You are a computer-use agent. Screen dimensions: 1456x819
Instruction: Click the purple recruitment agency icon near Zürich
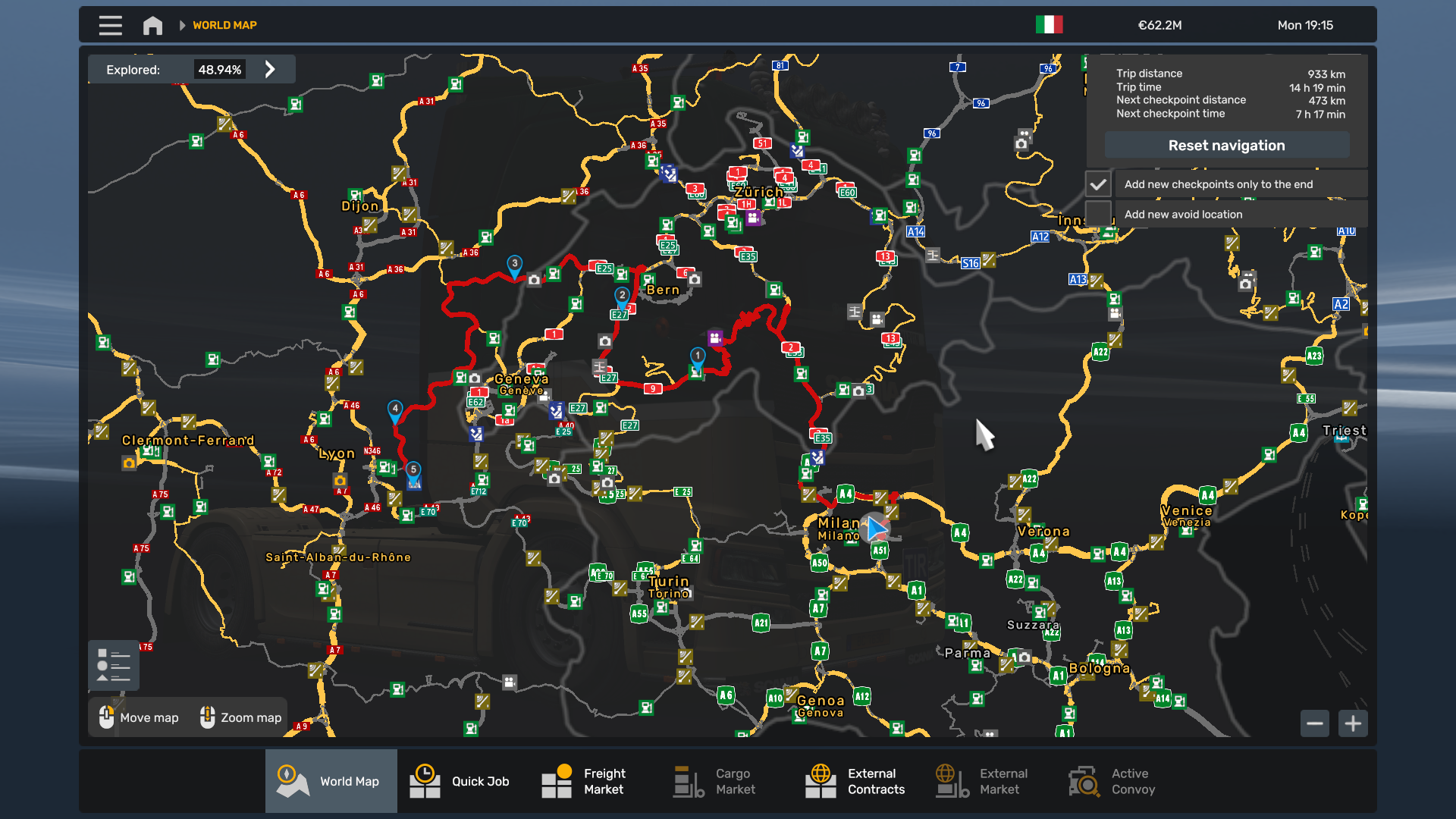753,218
